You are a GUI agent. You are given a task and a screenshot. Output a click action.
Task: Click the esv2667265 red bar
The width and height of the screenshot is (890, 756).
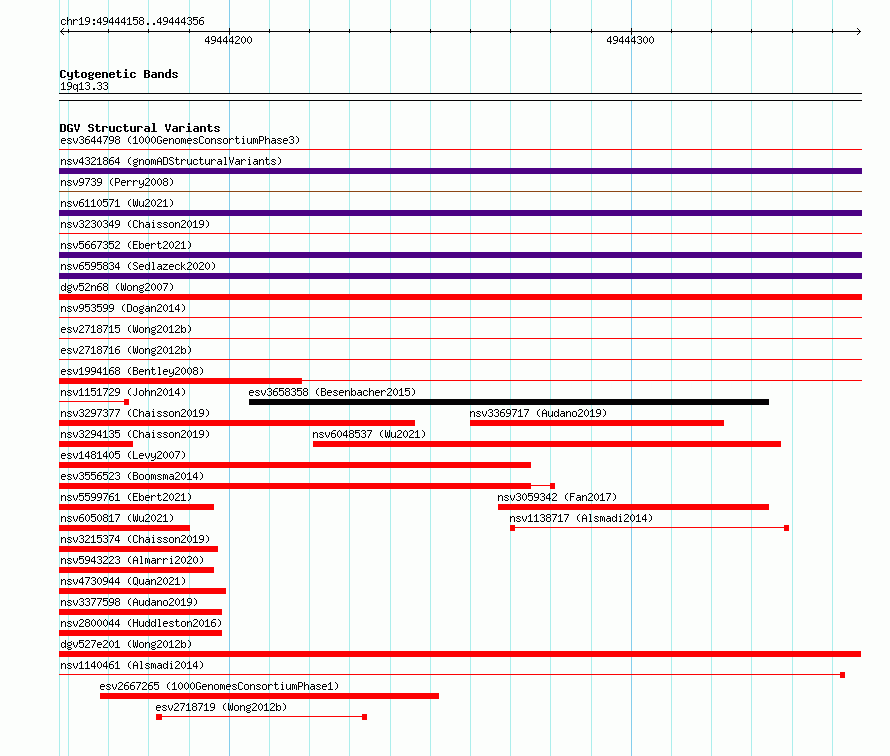coord(270,696)
